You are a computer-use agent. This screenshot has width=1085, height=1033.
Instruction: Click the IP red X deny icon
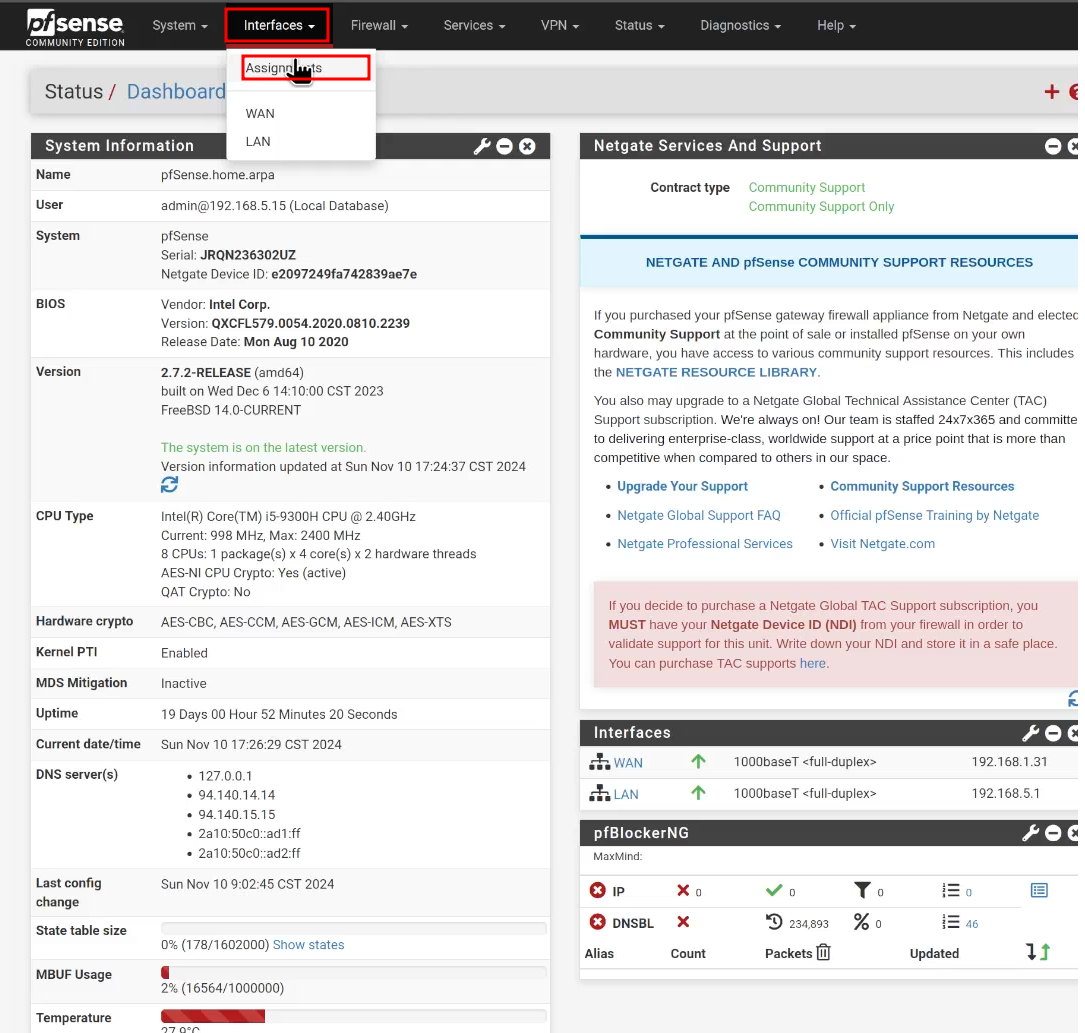[x=683, y=890]
